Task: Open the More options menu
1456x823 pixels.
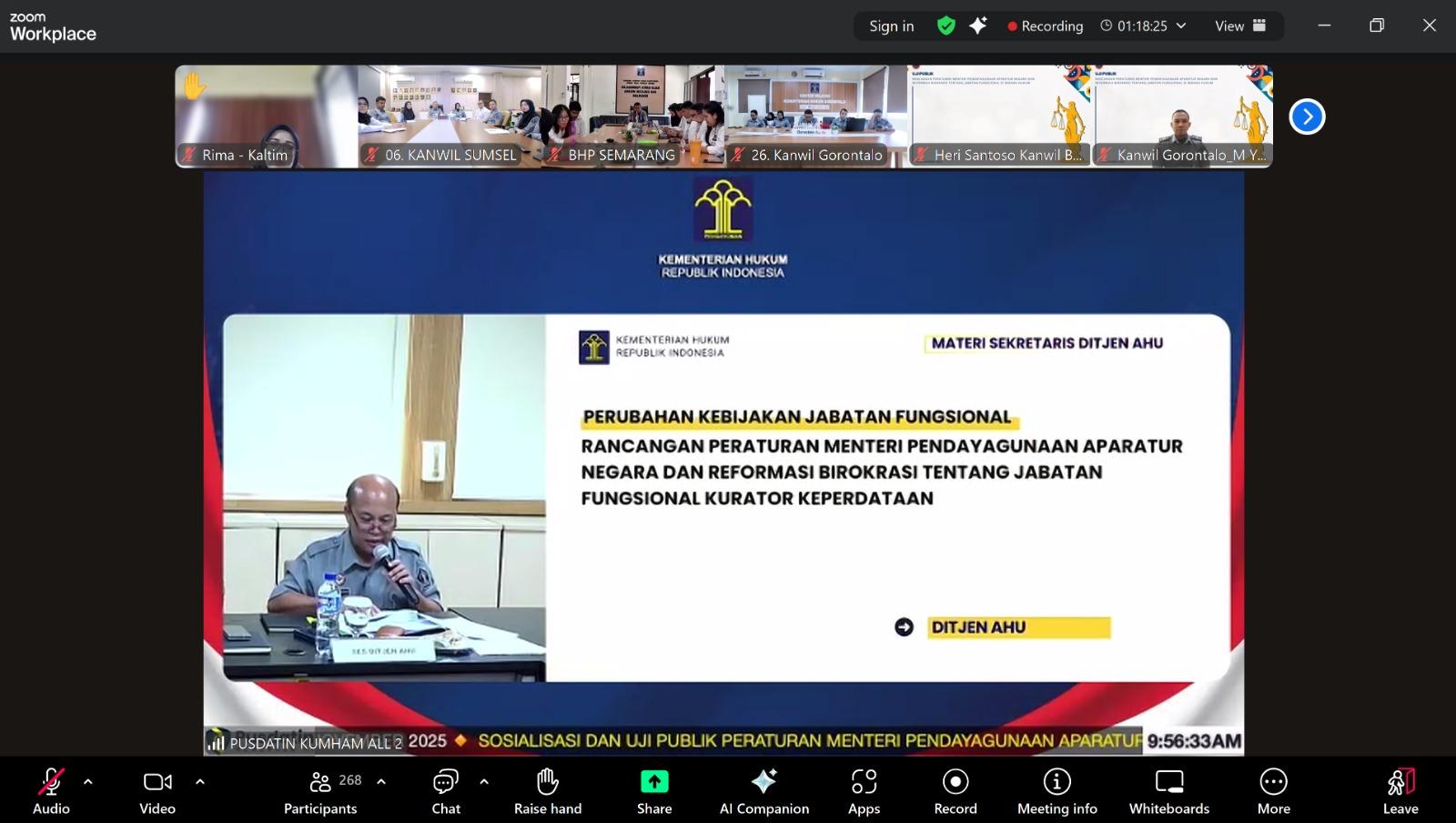Action: pos(1273,790)
